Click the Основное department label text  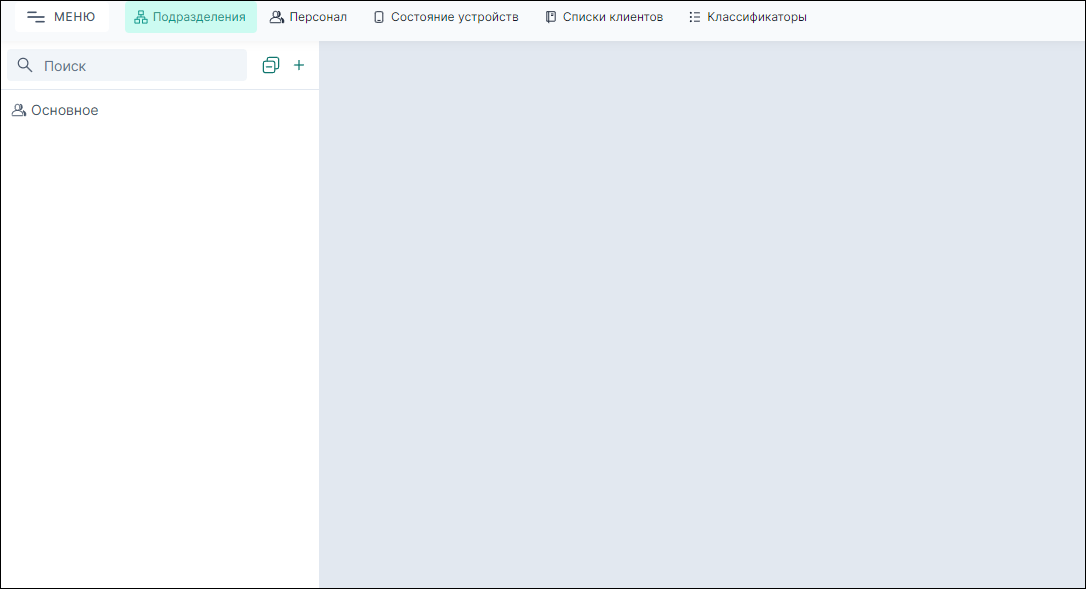(x=63, y=110)
